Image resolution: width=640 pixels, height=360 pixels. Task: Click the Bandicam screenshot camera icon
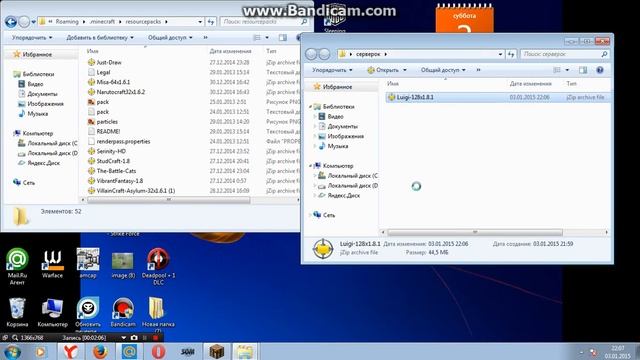134,338
